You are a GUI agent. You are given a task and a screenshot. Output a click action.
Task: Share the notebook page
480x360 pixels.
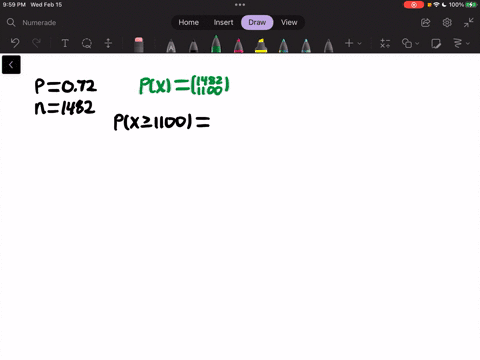[426, 23]
